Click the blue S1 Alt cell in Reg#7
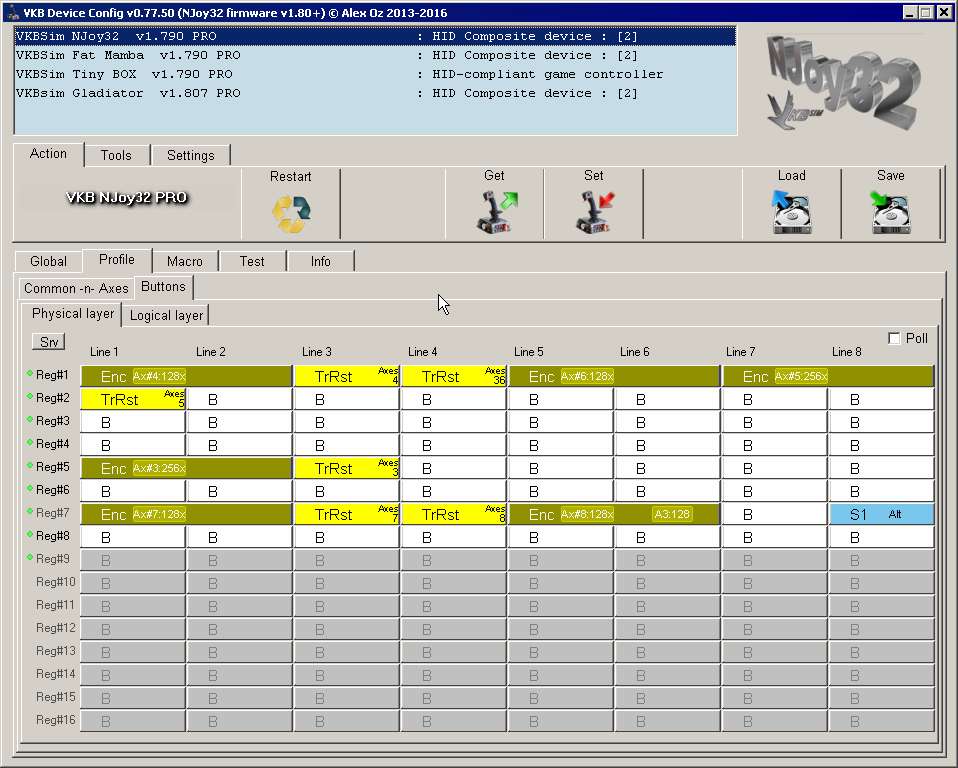958x768 pixels. [882, 514]
